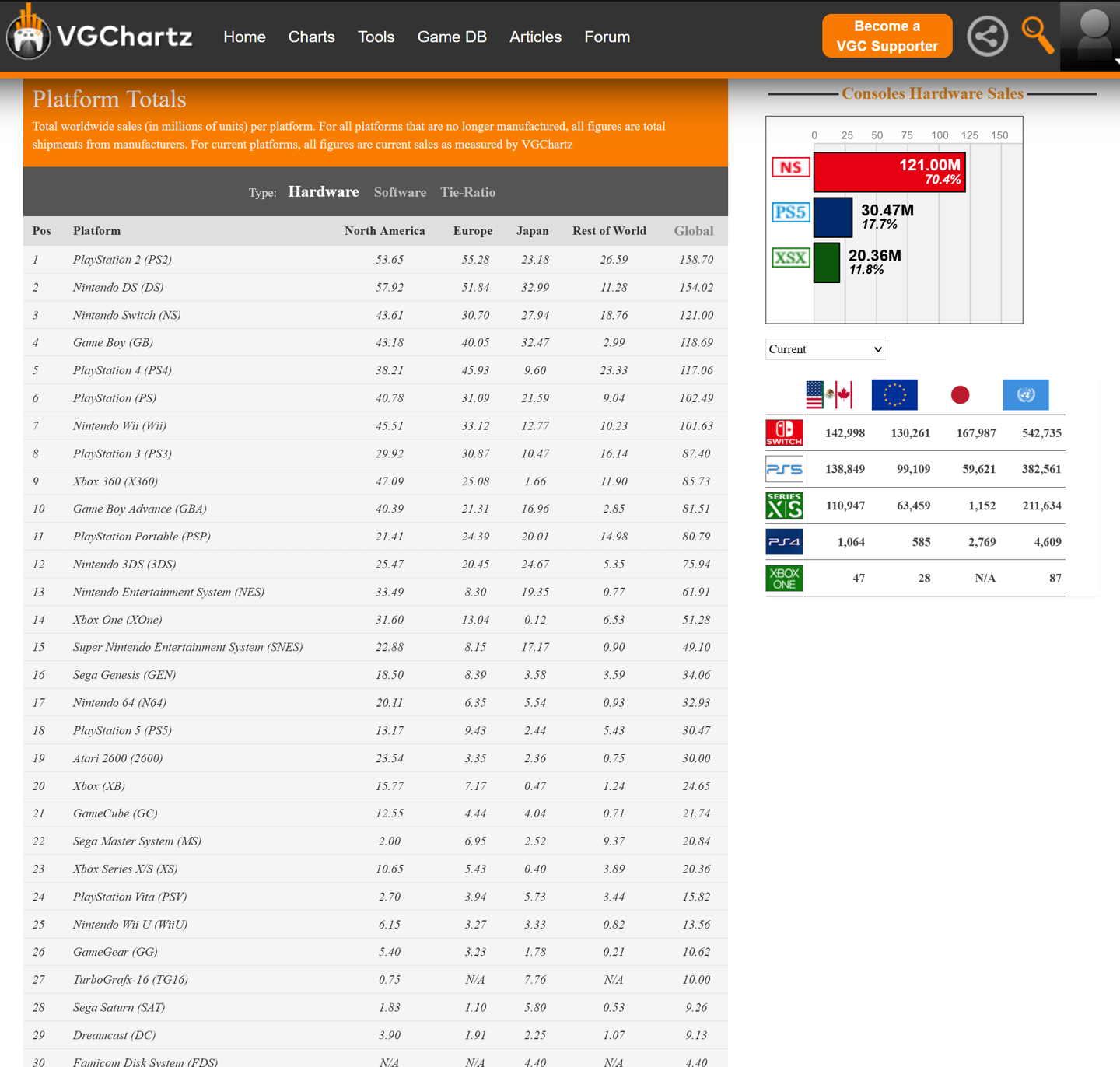Click the Xbox Series X|S logo icon
Viewport: 1120px width, 1067px height.
point(784,506)
